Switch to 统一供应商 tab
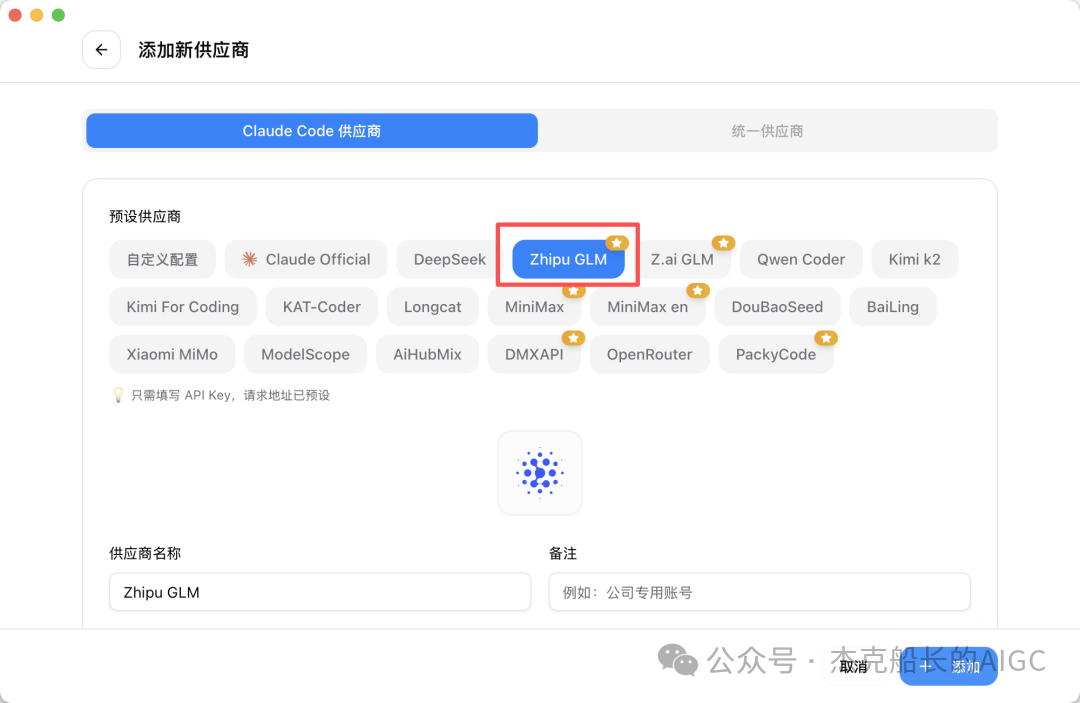 click(767, 131)
